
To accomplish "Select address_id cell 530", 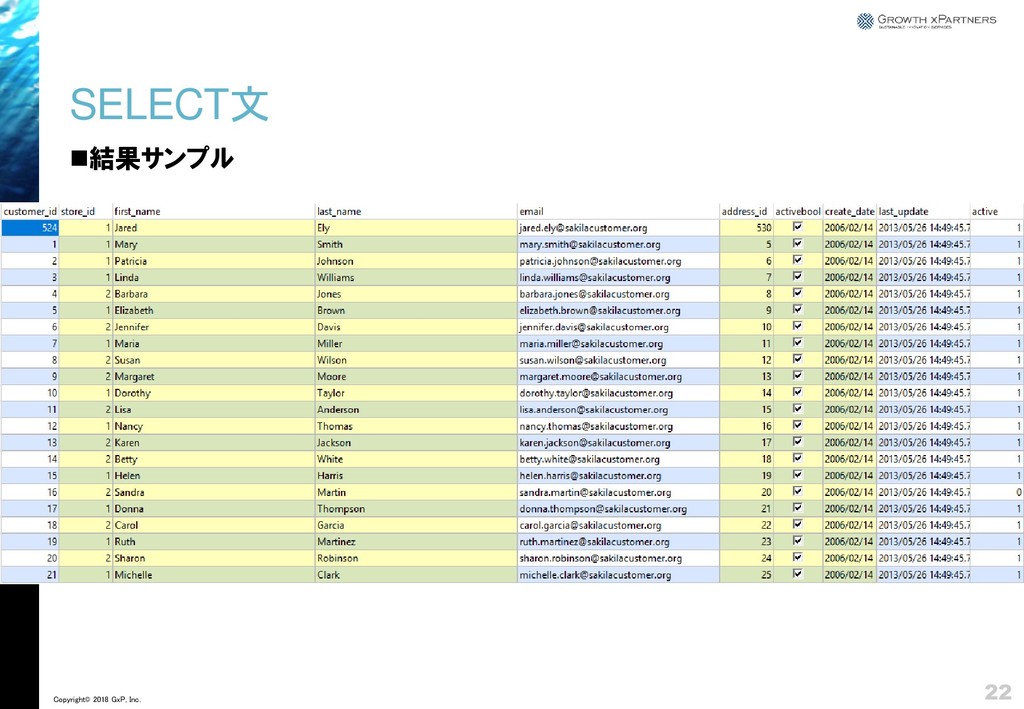I will point(746,228).
